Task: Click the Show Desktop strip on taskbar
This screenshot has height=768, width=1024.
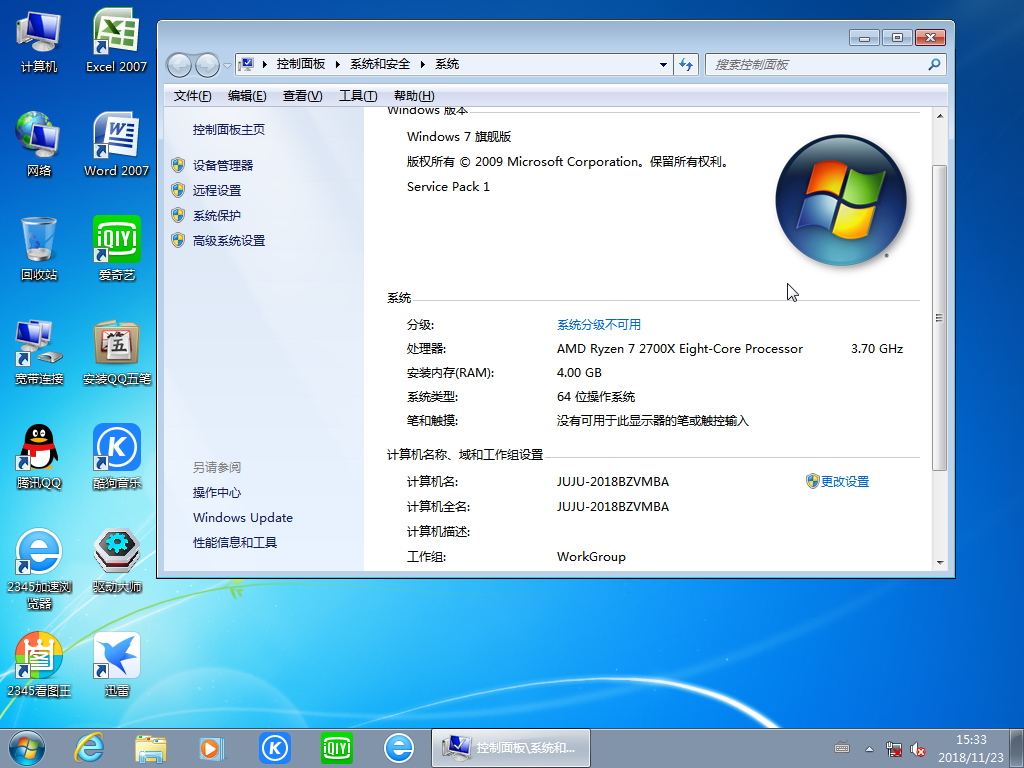Action: coord(1017,748)
